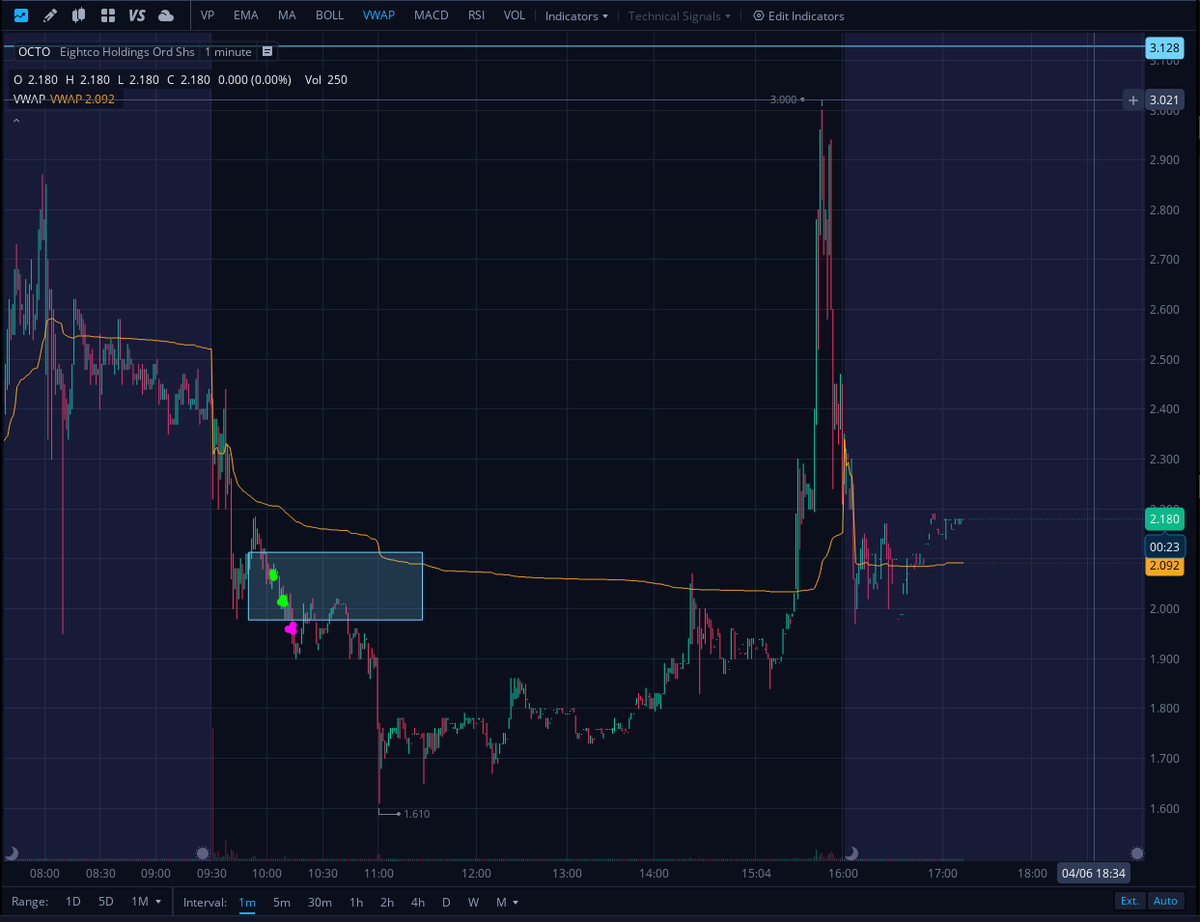
Task: Expand the M interval dropdown
Action: point(507,901)
